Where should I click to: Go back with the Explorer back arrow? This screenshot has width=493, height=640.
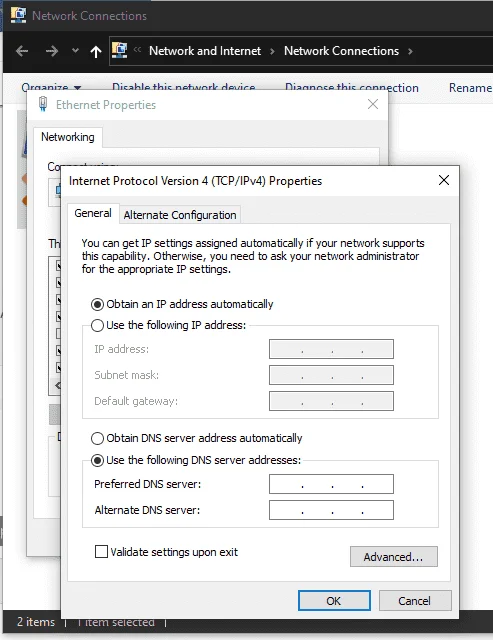[22, 51]
